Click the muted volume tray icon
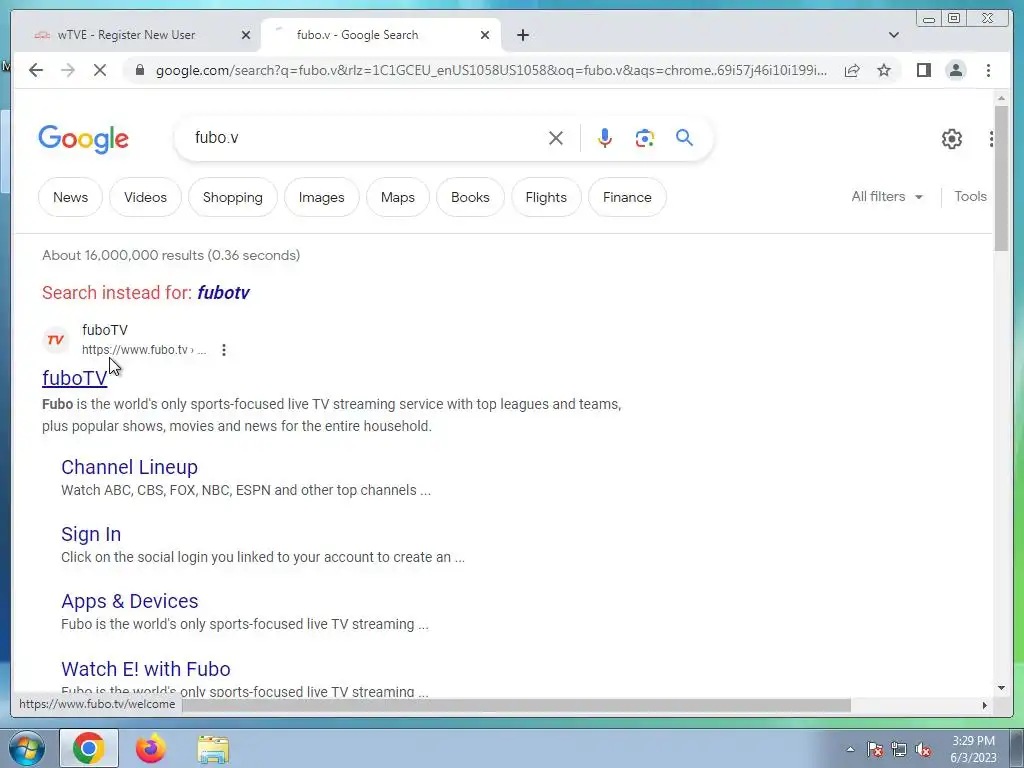1024x768 pixels. pos(923,749)
